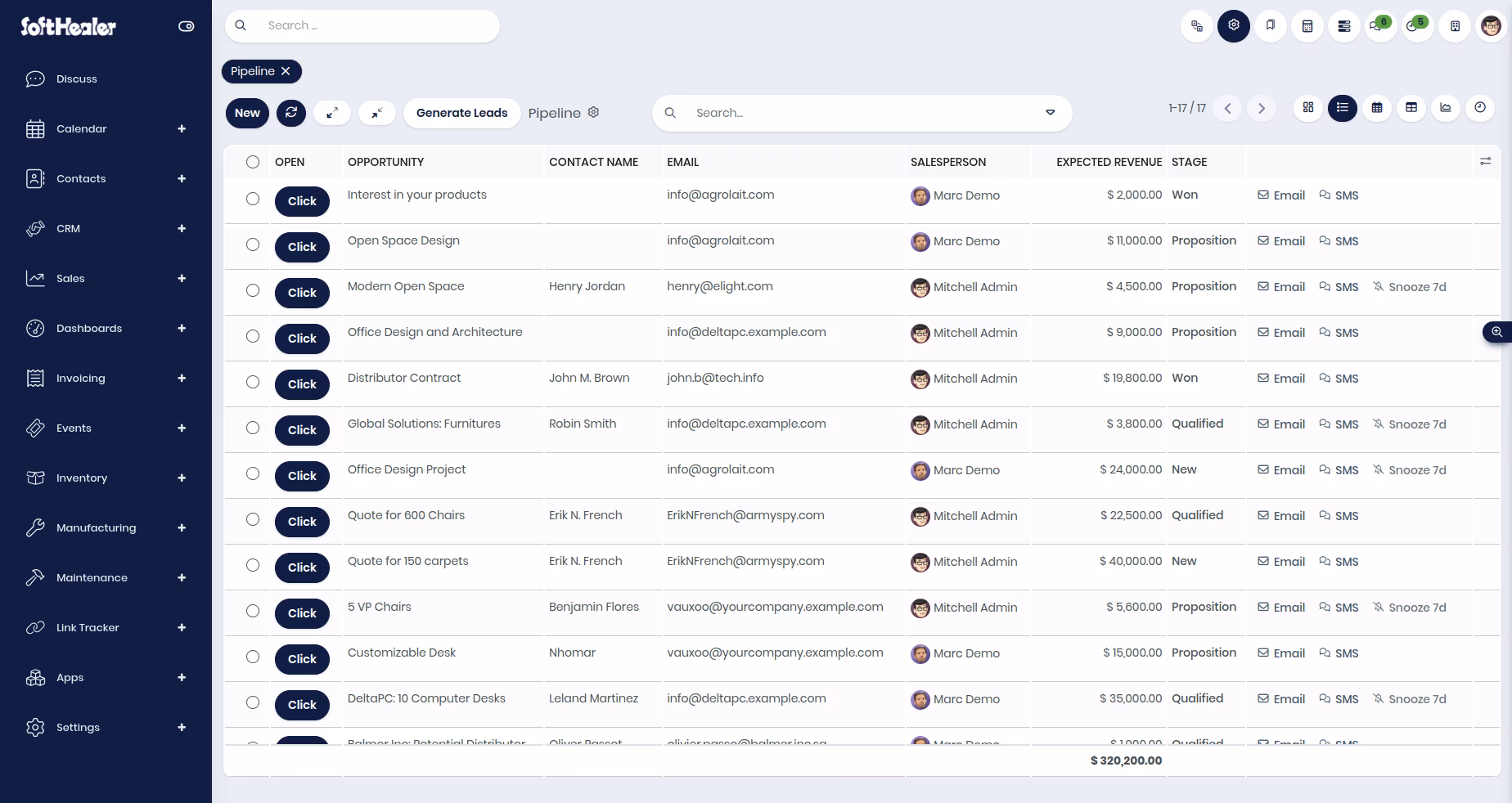Expand the Inventory sidebar submenu

(182, 478)
